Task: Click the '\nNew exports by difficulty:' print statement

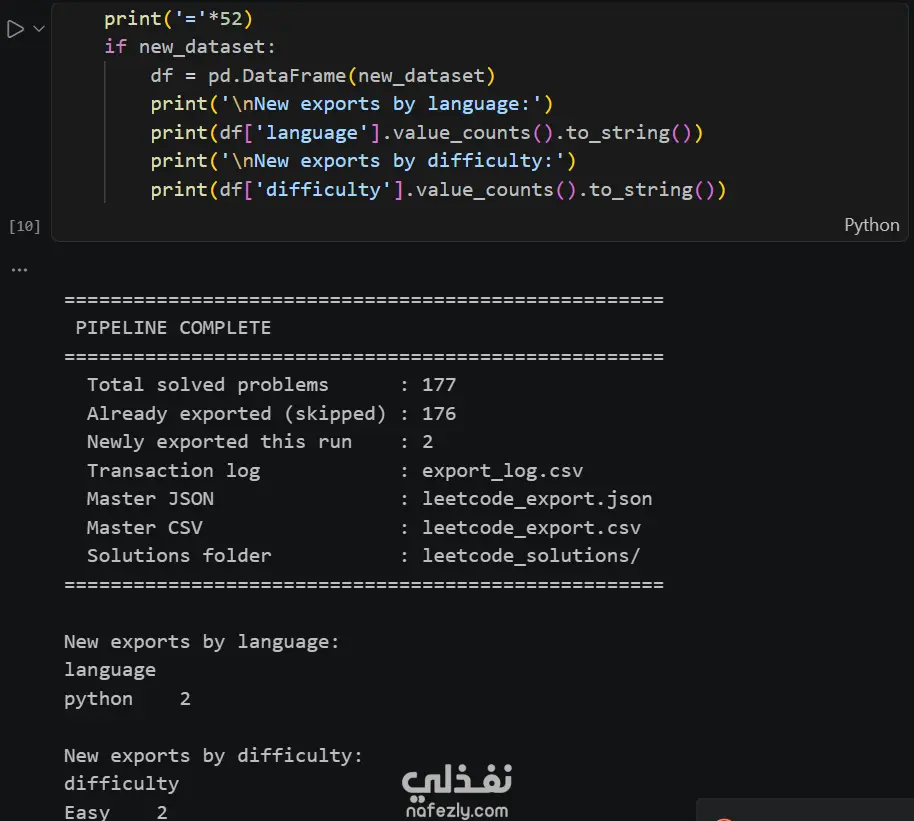Action: [x=363, y=161]
